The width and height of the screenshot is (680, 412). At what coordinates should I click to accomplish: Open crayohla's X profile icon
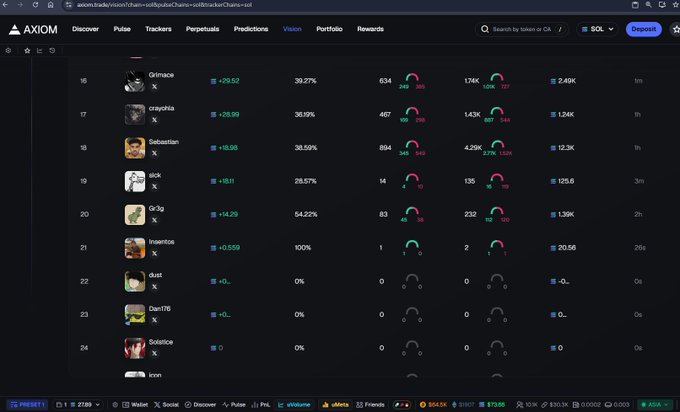(x=154, y=120)
